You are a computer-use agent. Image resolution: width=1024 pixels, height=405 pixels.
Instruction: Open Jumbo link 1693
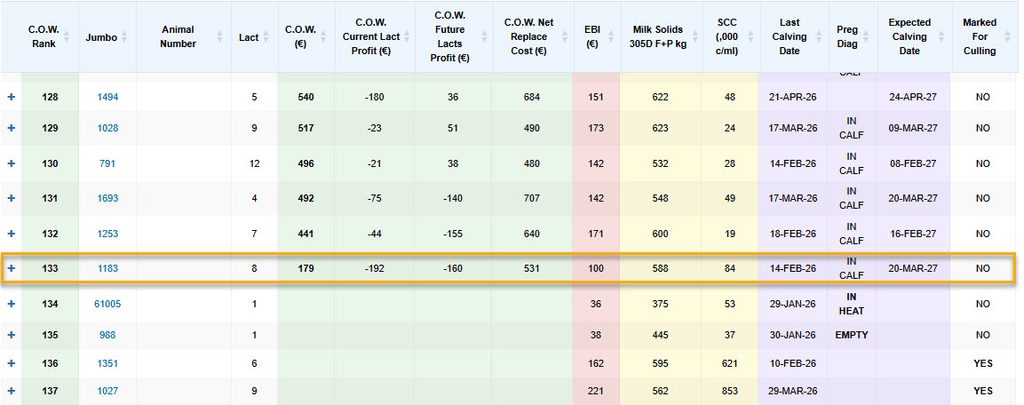coord(108,198)
